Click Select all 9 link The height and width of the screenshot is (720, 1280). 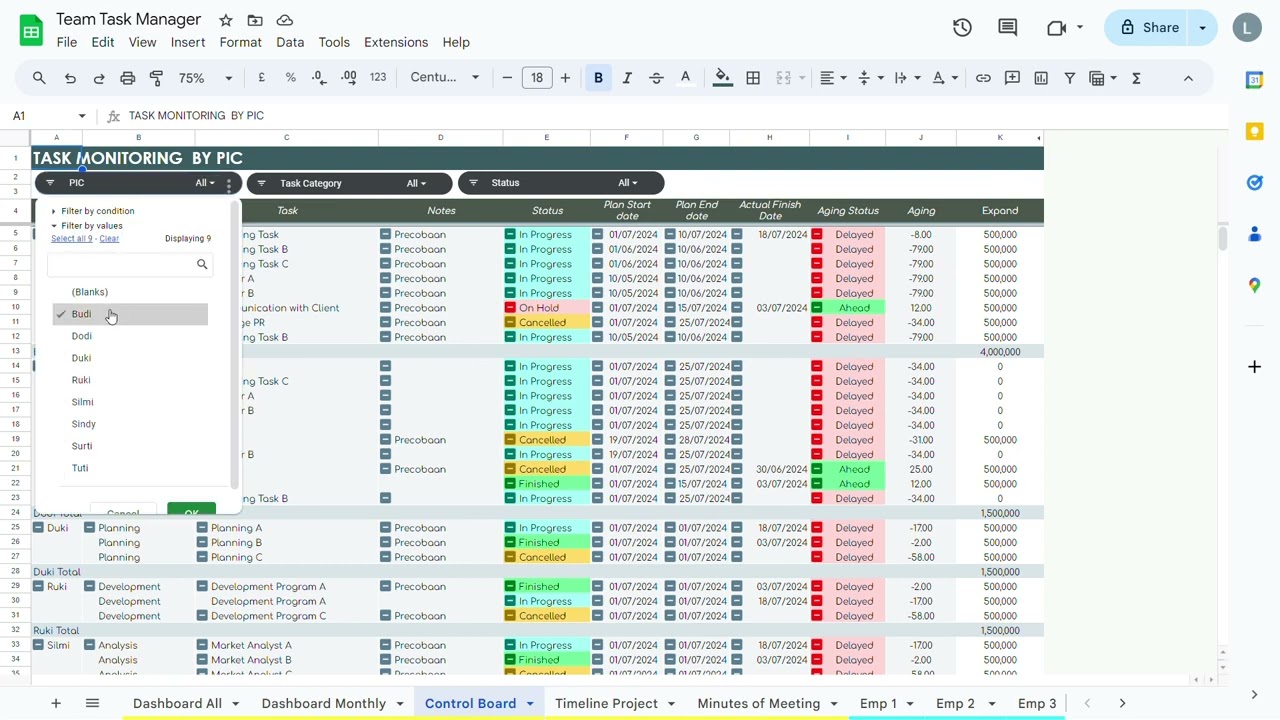(x=72, y=239)
